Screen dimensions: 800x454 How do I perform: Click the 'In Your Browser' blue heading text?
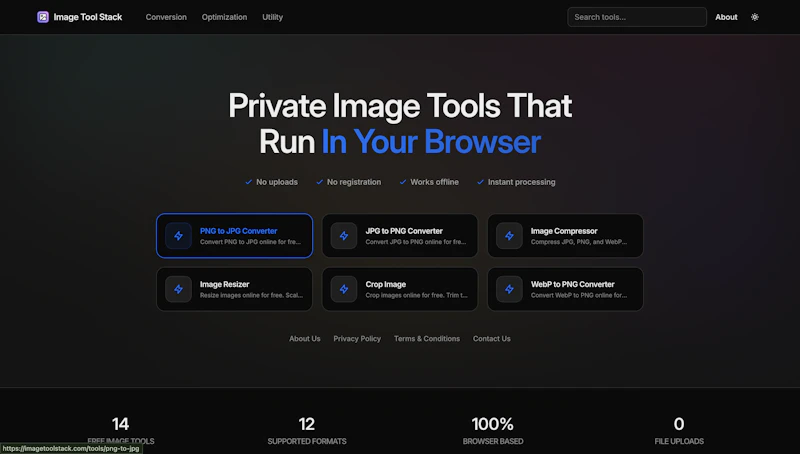pyautogui.click(x=431, y=141)
